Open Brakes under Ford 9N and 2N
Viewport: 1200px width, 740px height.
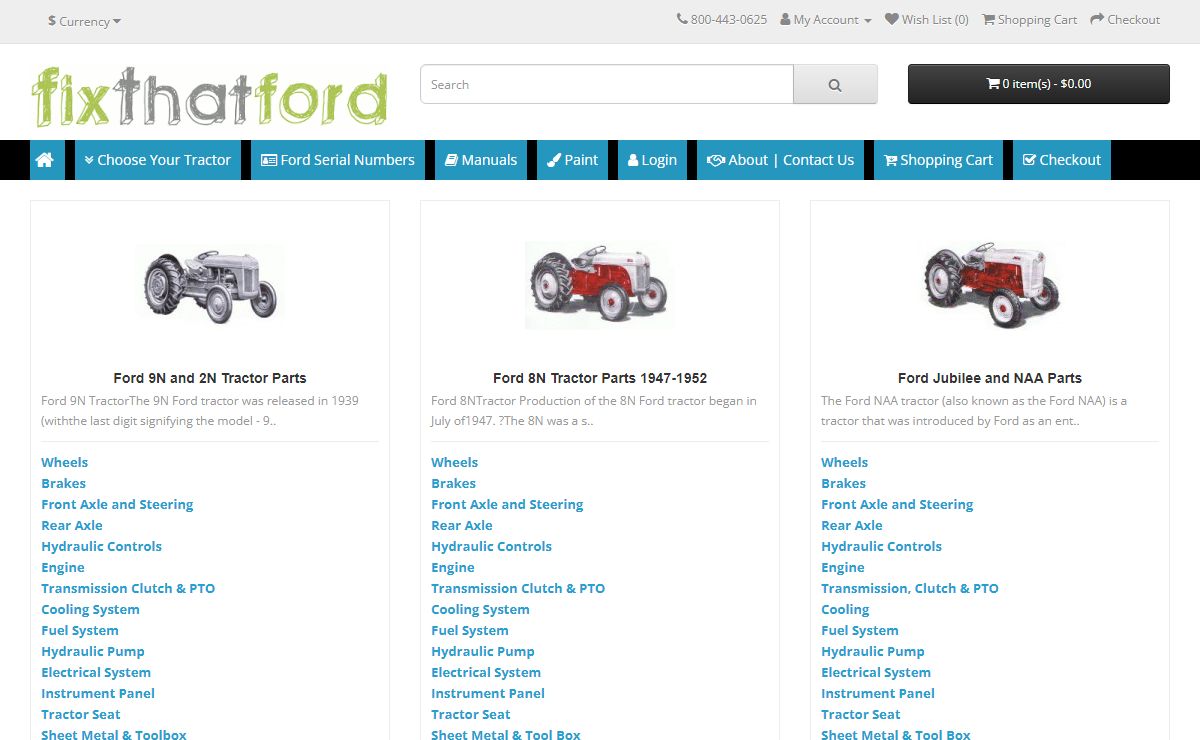pyautogui.click(x=63, y=483)
